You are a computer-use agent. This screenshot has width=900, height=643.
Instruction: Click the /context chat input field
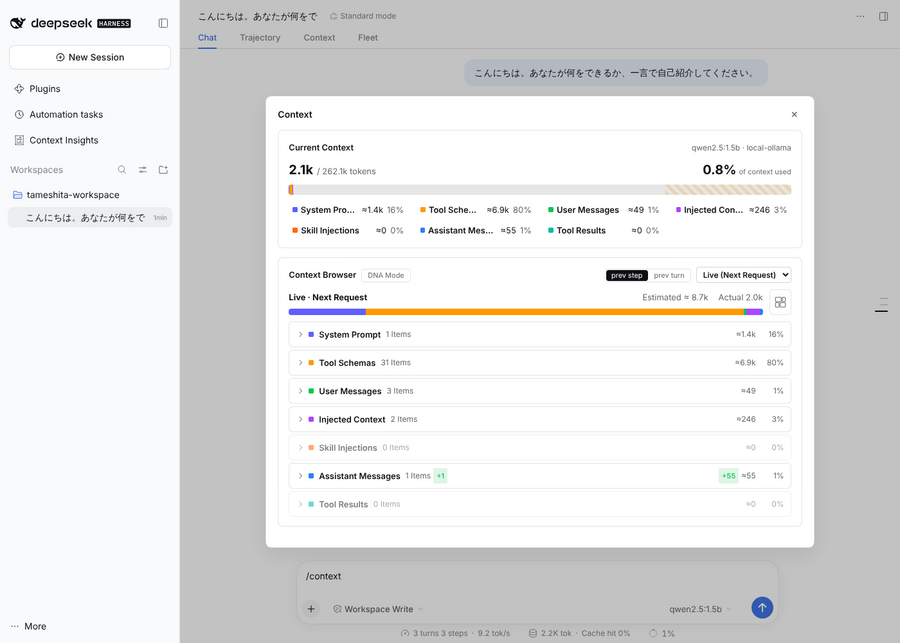click(x=537, y=576)
